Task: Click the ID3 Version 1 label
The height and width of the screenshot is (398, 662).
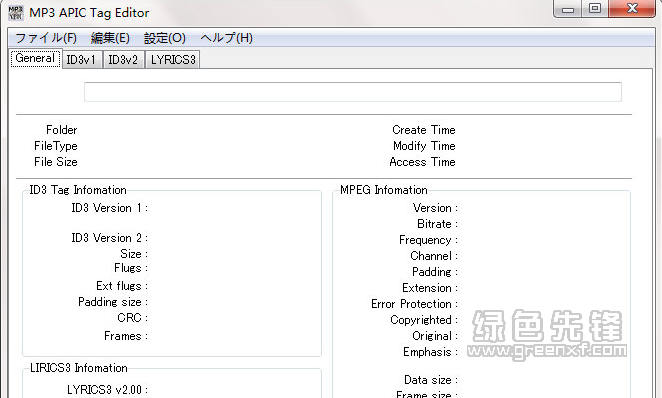Action: click(110, 208)
